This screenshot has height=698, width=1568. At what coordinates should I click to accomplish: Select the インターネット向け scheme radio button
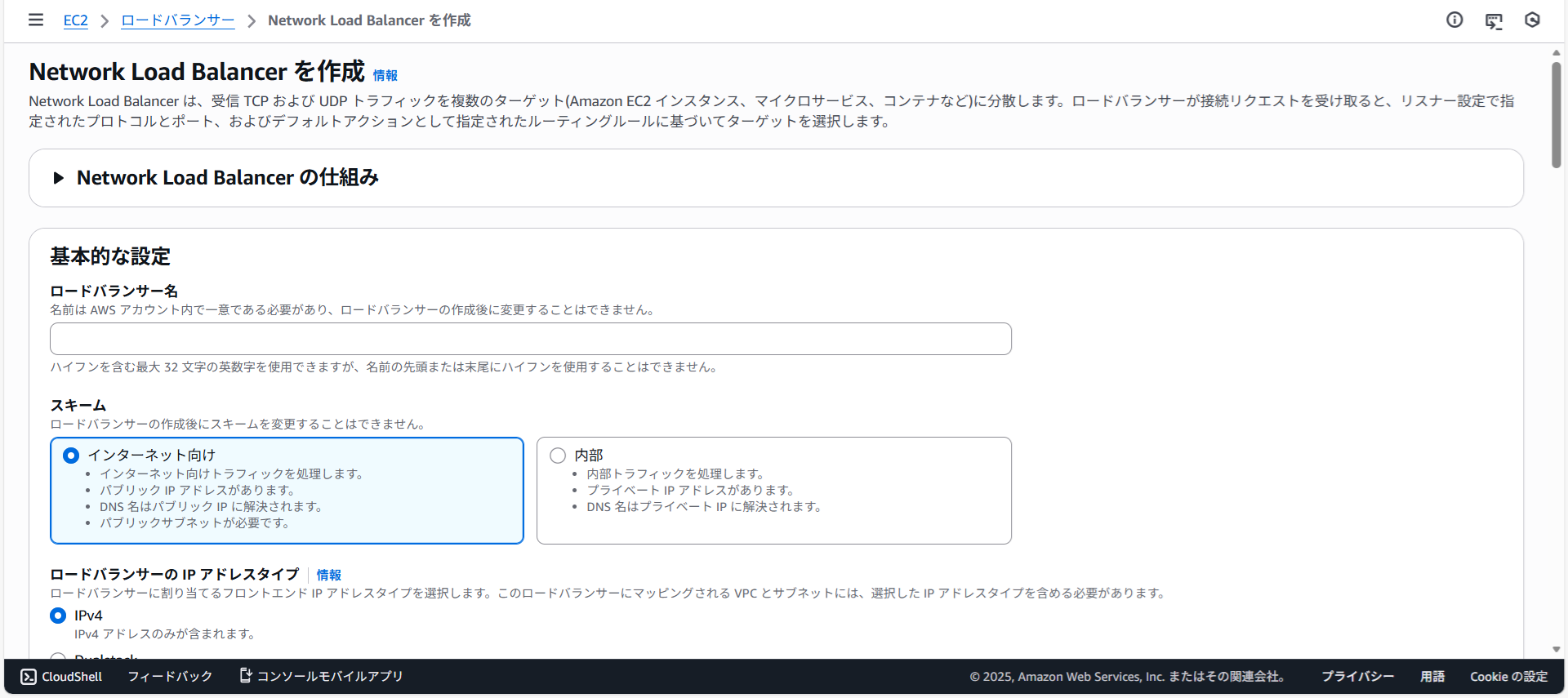click(71, 456)
